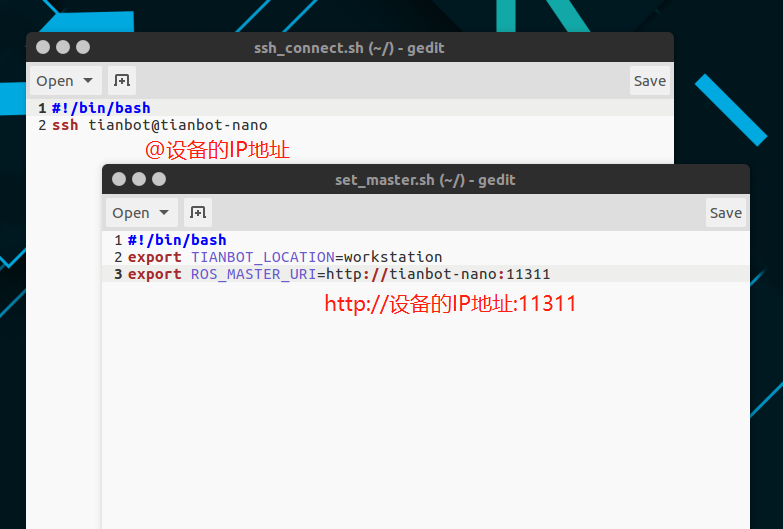Create new document in set_master.sh window
This screenshot has width=783, height=529.
tap(198, 212)
